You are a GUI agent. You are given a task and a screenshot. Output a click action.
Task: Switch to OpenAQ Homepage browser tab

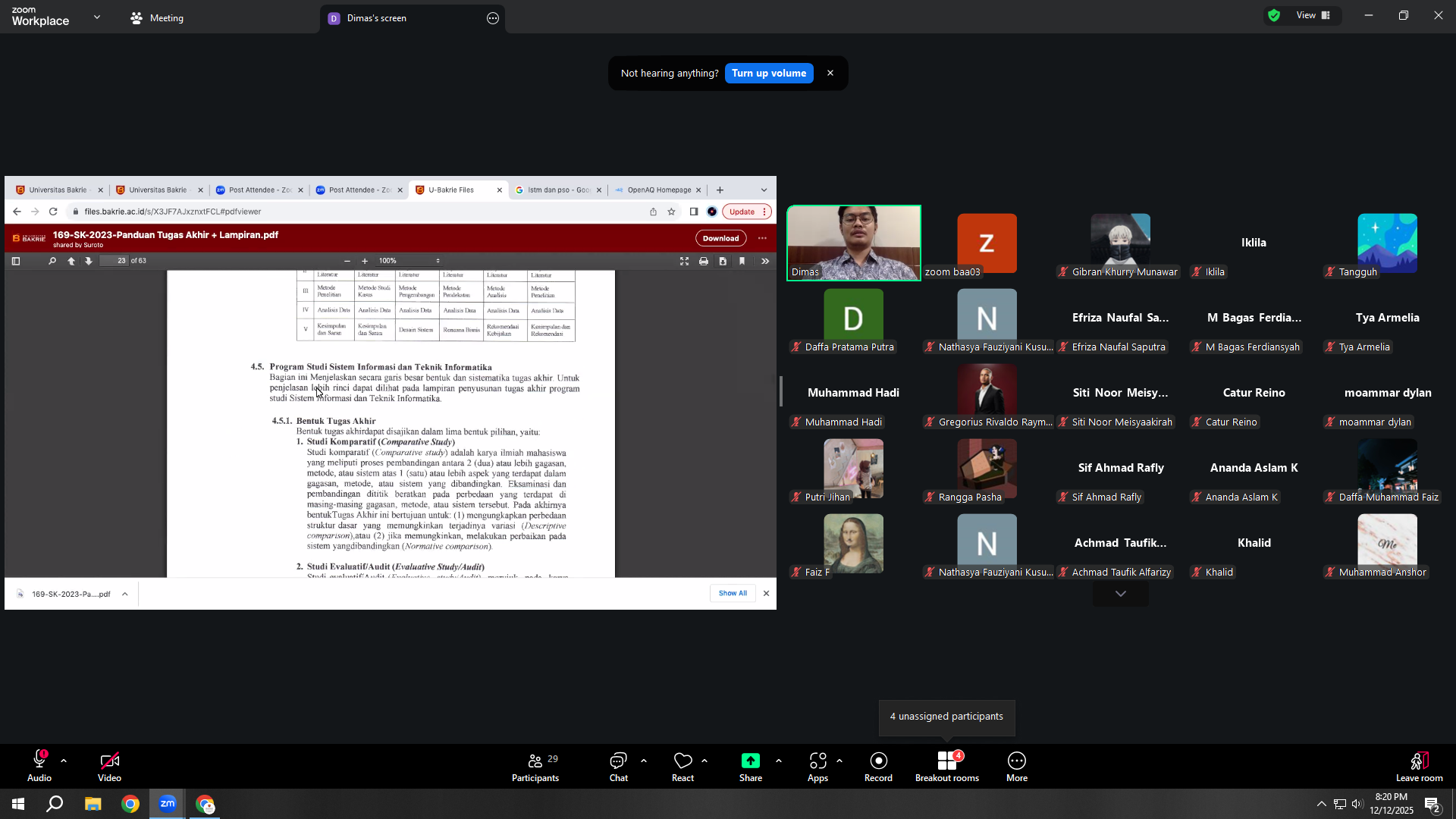pos(658,190)
